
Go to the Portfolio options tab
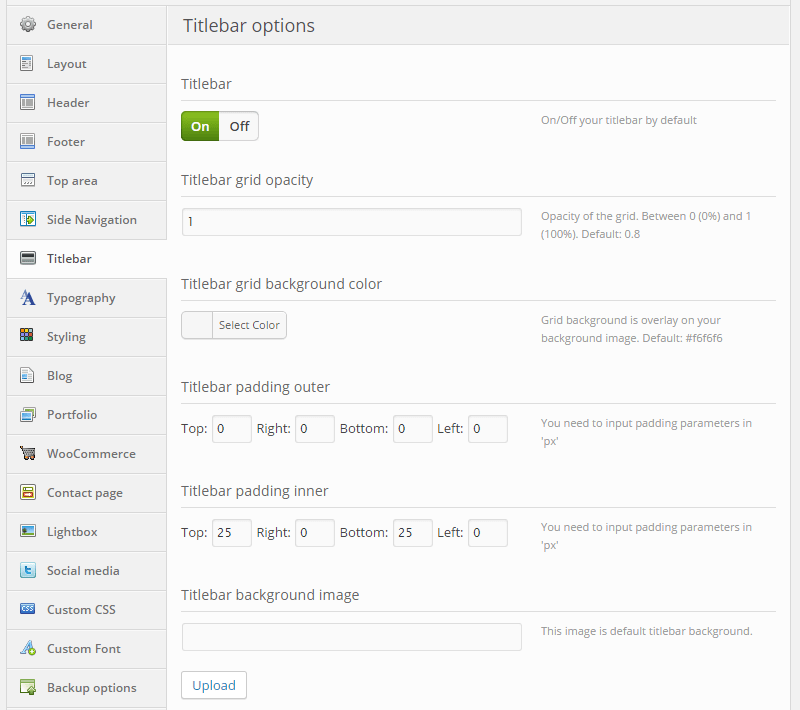(72, 415)
